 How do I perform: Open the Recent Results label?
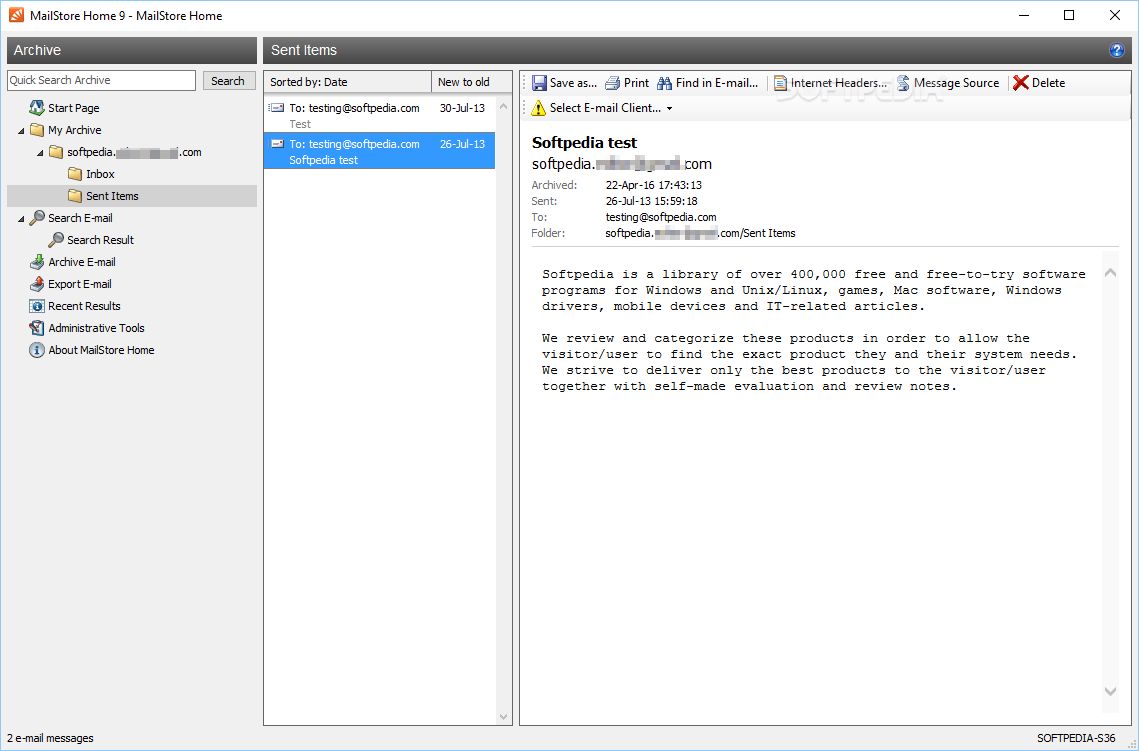tap(84, 306)
